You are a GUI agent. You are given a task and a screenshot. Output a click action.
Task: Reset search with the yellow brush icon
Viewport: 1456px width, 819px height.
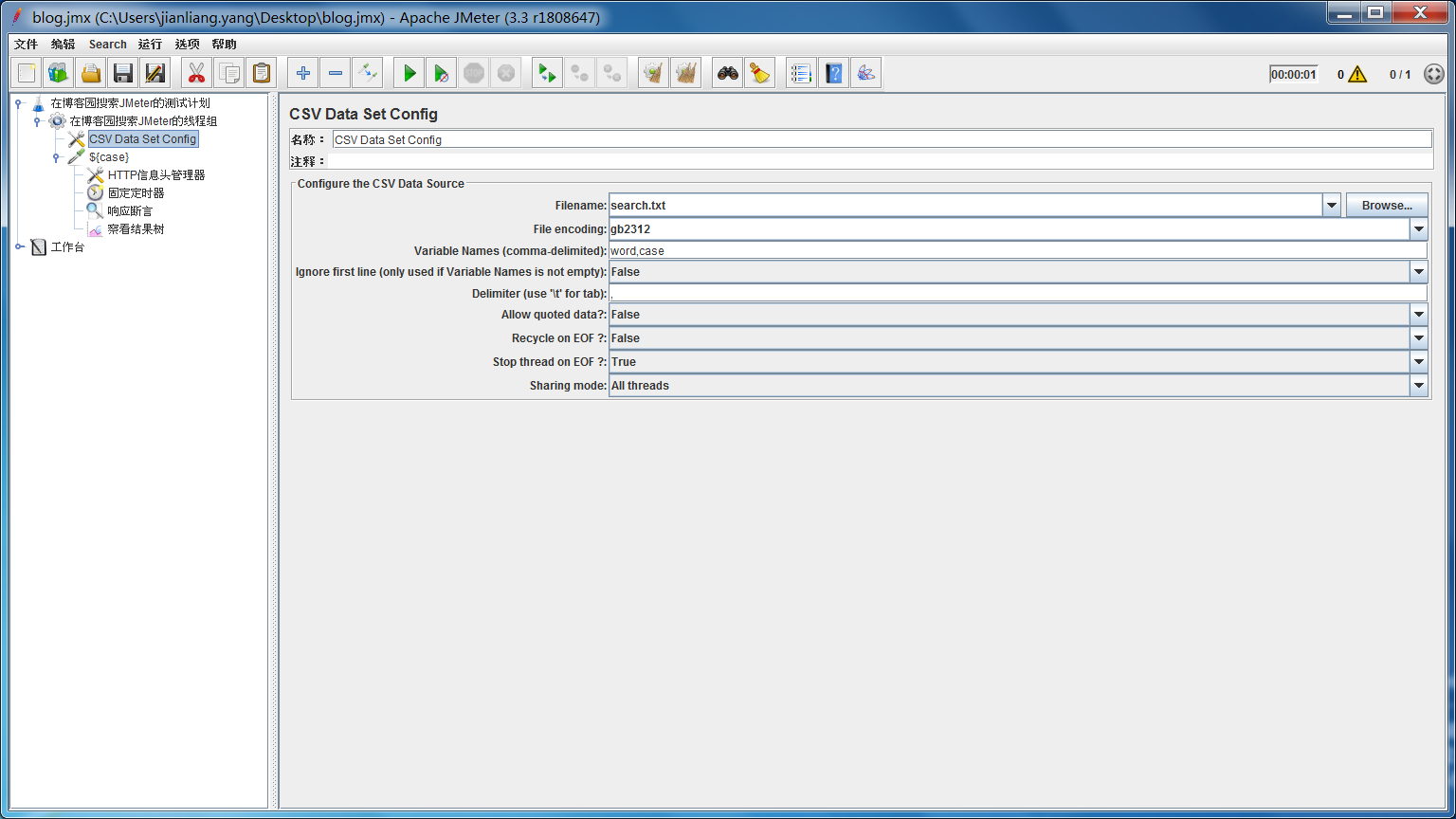tap(760, 73)
